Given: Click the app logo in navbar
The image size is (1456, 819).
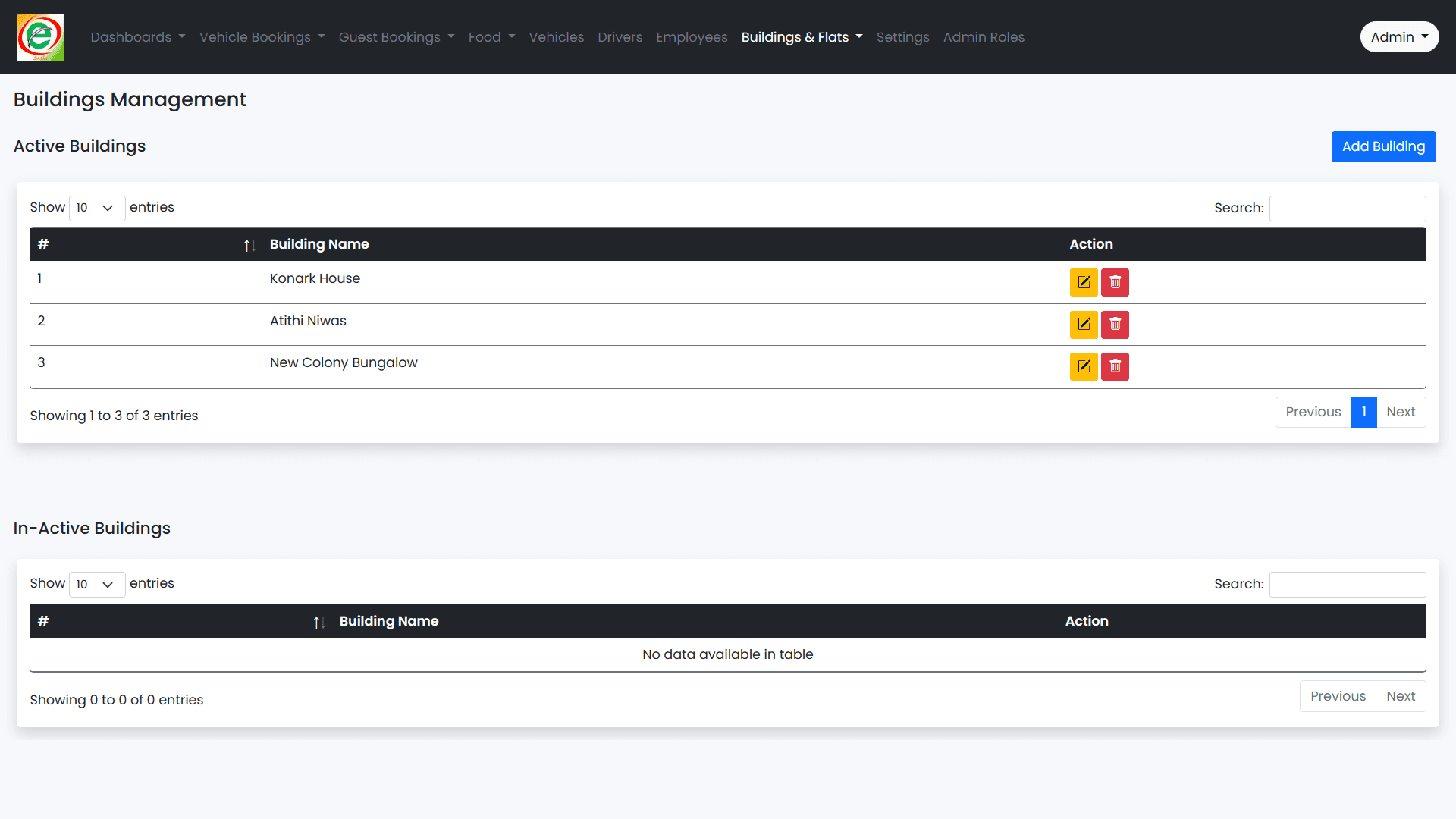Looking at the screenshot, I should pyautogui.click(x=40, y=37).
